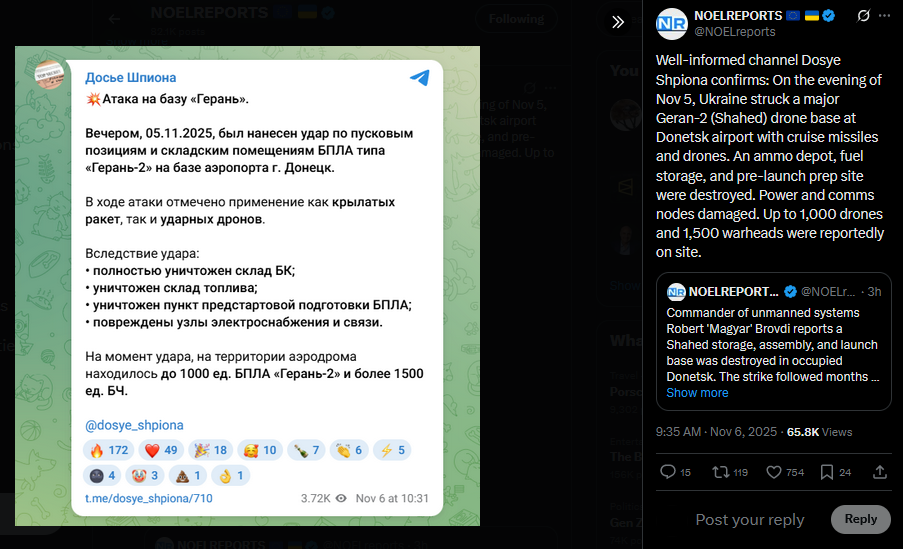
Task: Click the Атака на базу «Герань» headline
Action: (167, 99)
